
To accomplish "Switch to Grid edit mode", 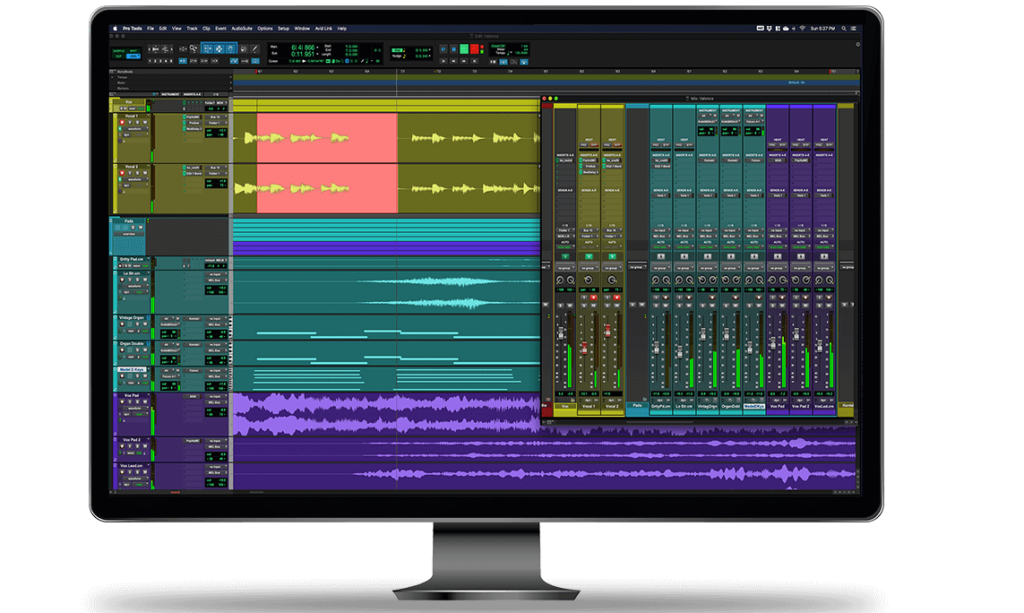I will pos(132,57).
